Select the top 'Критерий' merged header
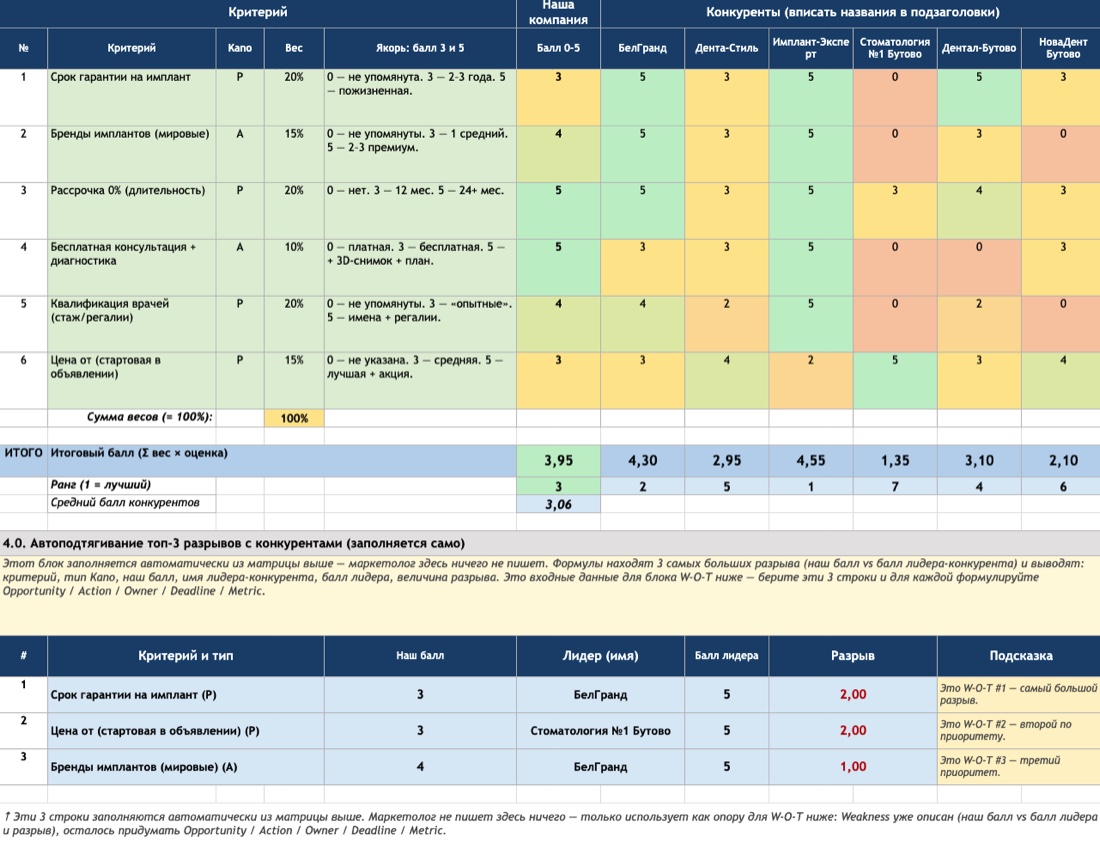Viewport: 1100px width, 843px height. (258, 13)
